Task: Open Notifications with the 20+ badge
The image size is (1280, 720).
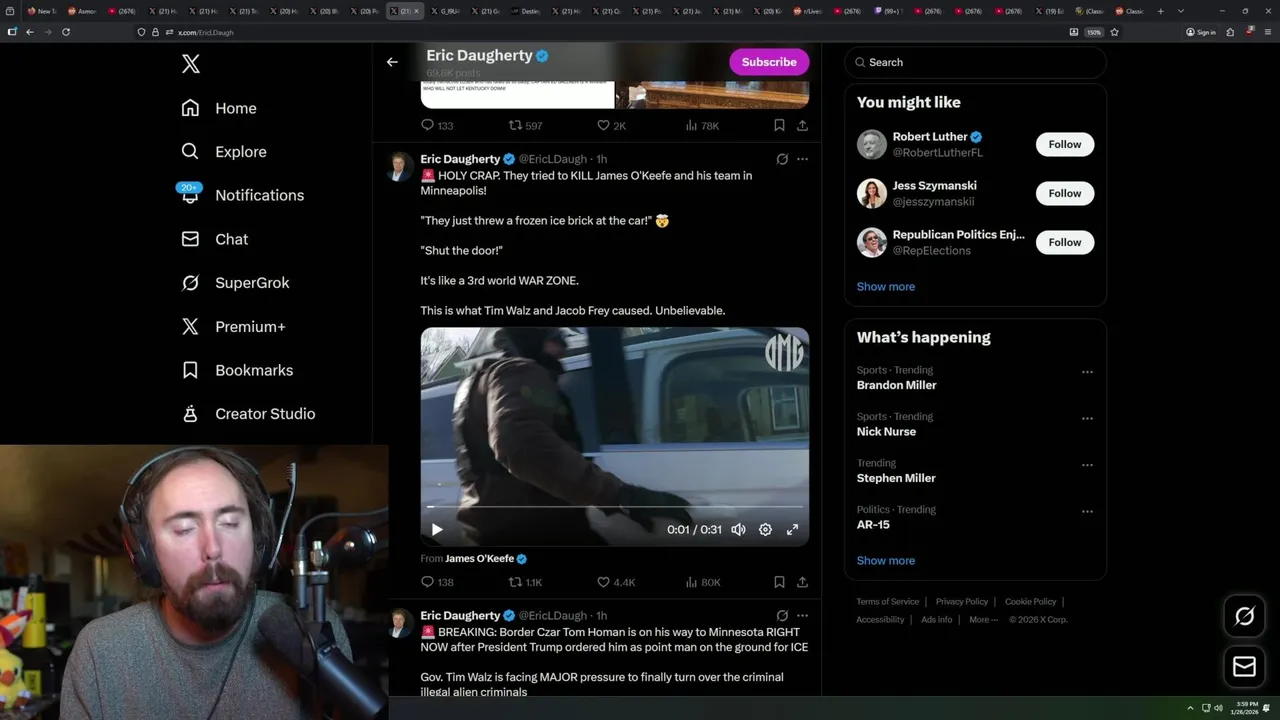Action: point(241,195)
